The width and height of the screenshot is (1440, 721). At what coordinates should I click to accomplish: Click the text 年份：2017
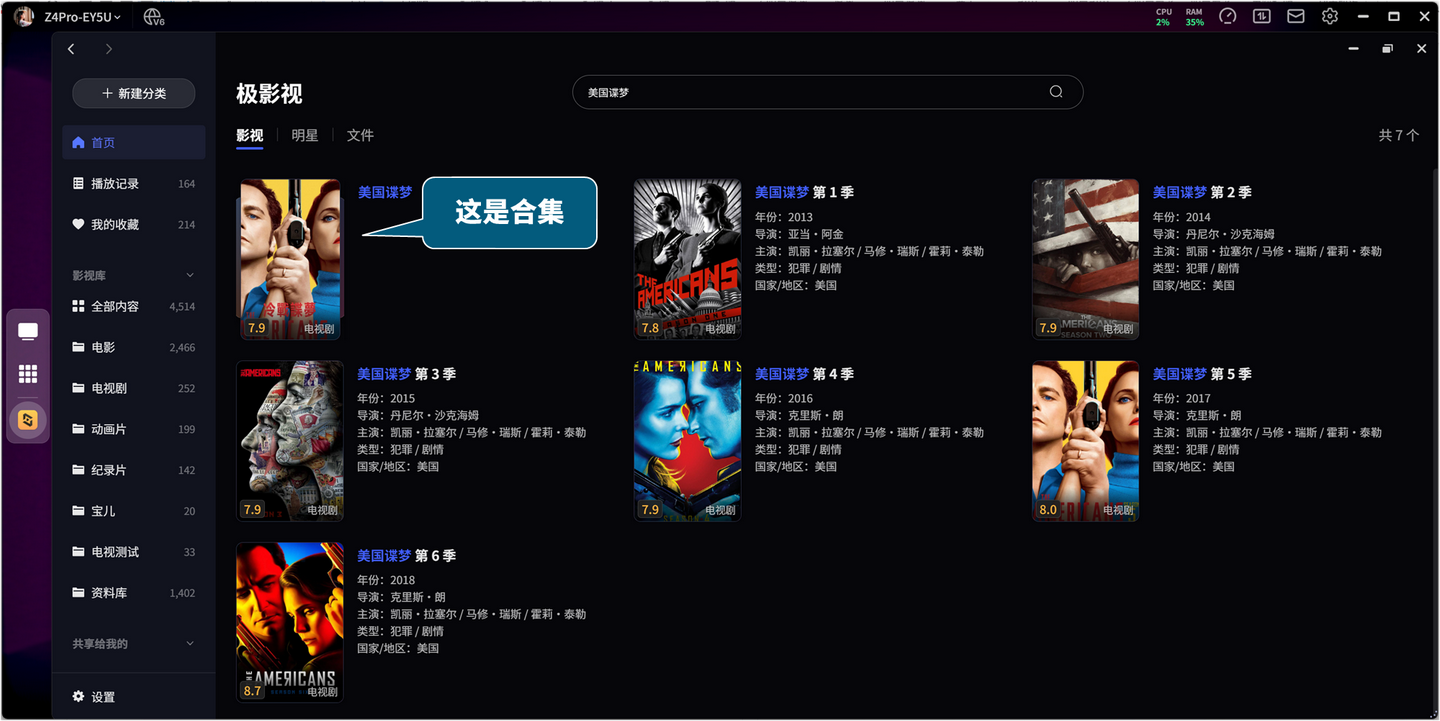(x=1182, y=399)
